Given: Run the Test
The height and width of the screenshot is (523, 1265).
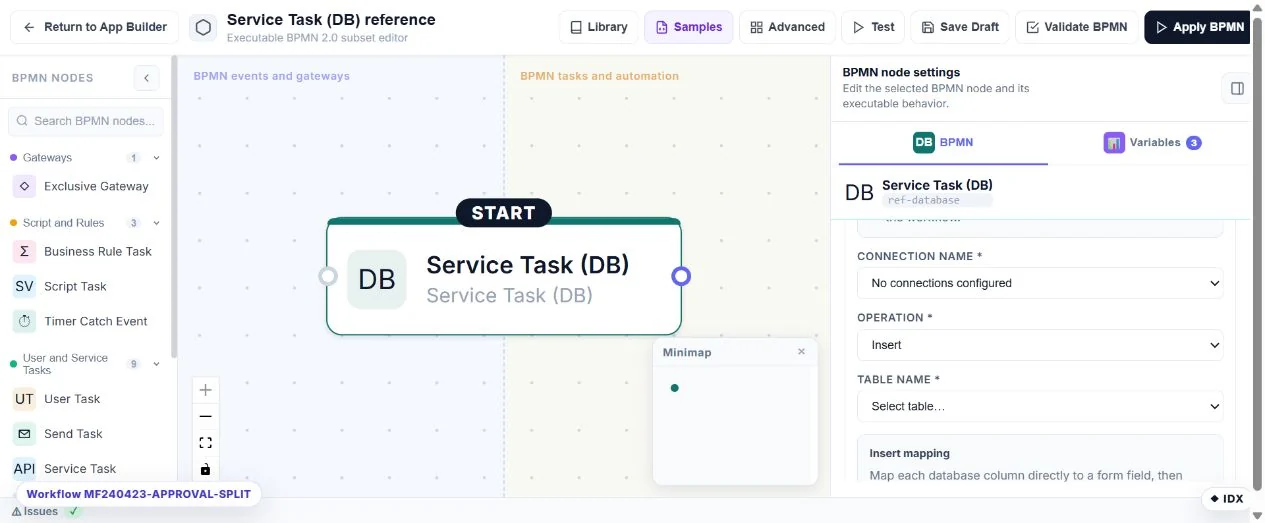Looking at the screenshot, I should [873, 27].
